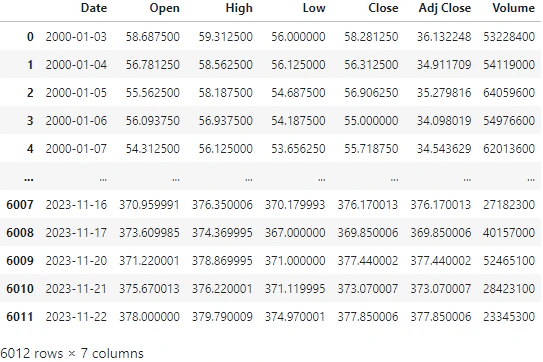Click the 6012 rows × 7 columns summary

[x=72, y=354]
